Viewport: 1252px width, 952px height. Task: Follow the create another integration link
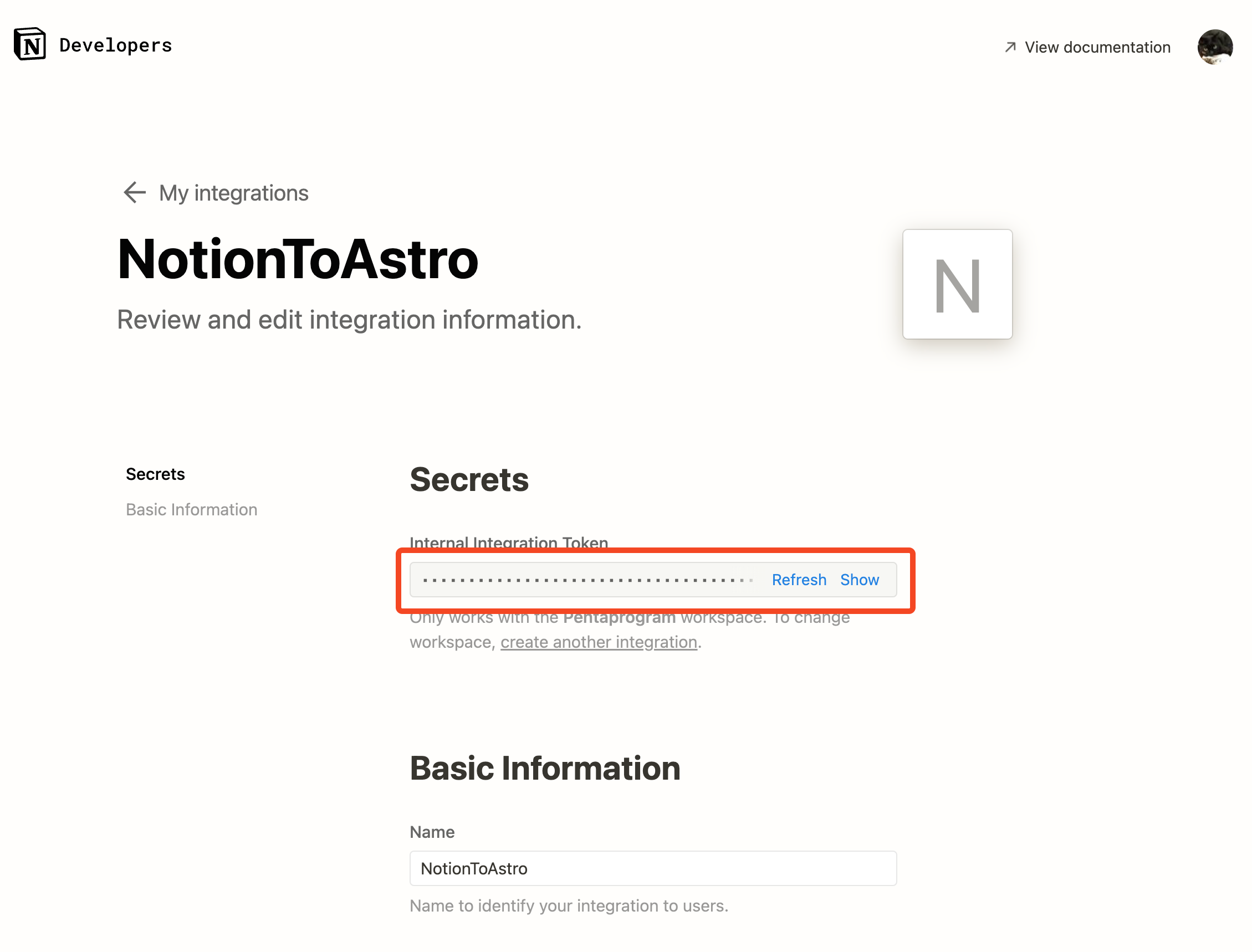[x=599, y=642]
